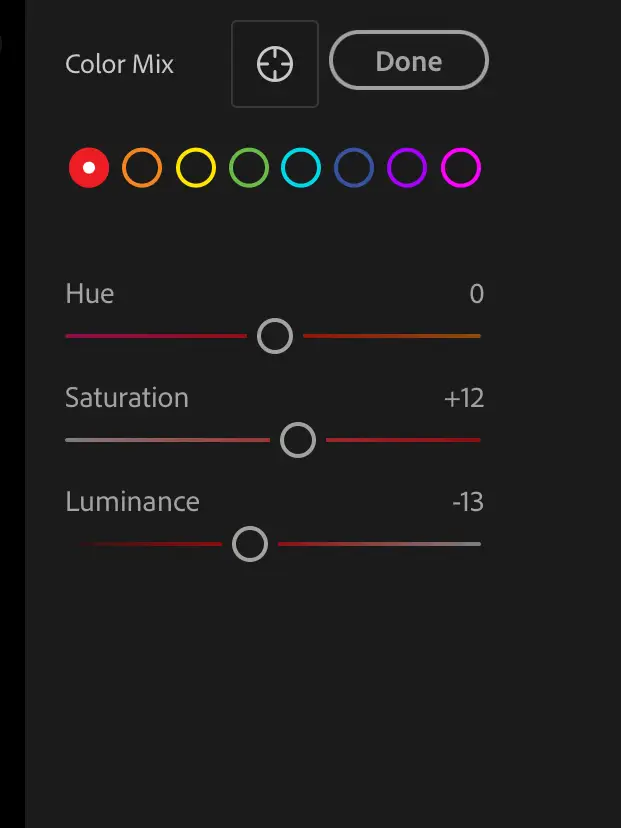The width and height of the screenshot is (621, 828).
Task: Click the Hue value field showing 0
Action: (x=476, y=294)
